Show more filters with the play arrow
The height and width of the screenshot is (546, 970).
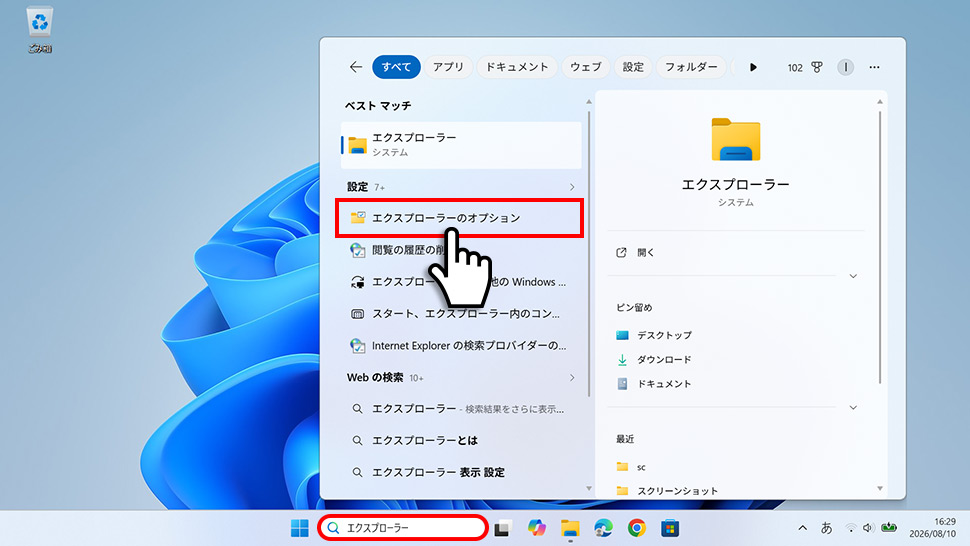click(x=753, y=67)
